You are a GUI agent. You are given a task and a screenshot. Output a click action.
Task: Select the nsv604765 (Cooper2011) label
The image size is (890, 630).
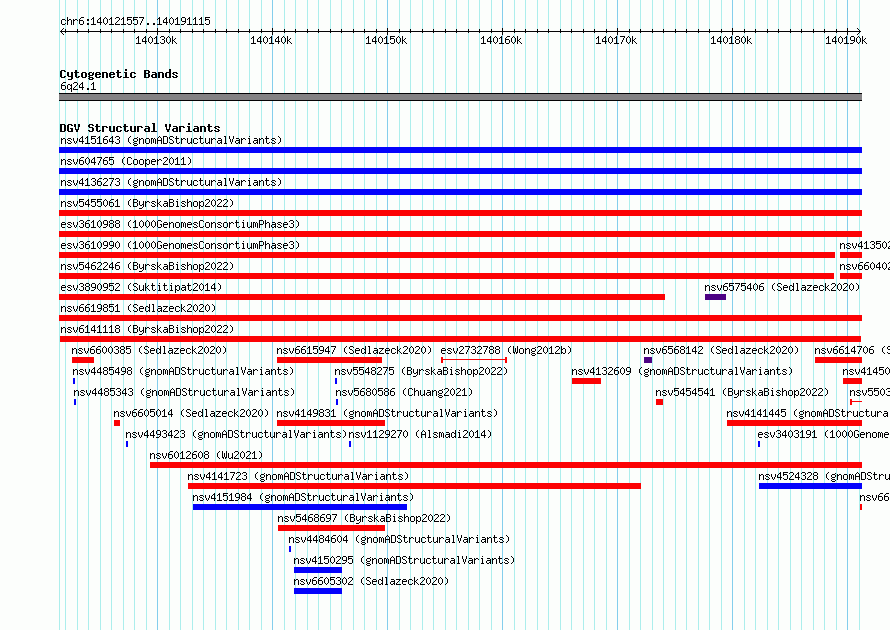[126, 161]
